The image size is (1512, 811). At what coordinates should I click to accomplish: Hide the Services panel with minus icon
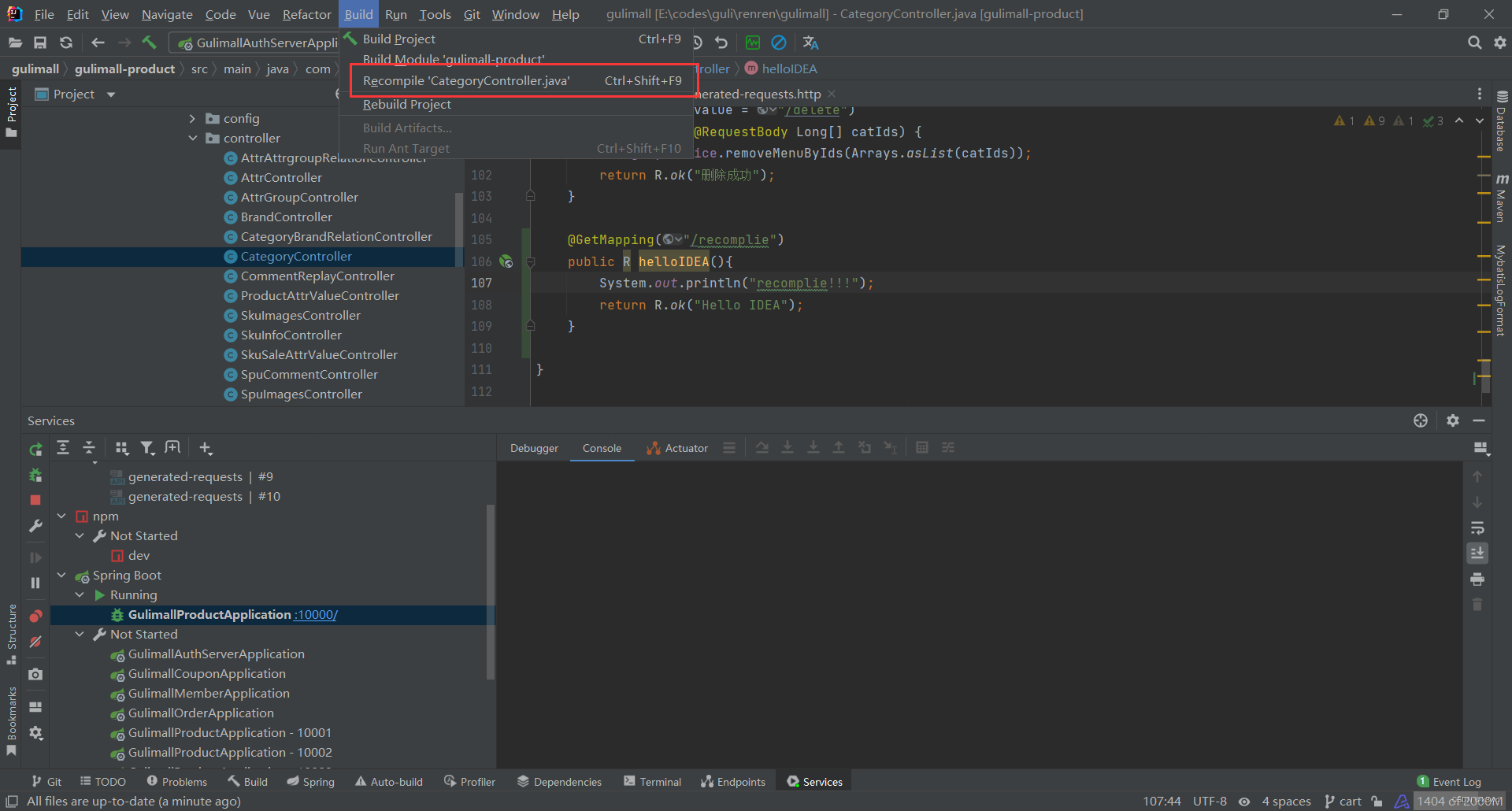click(x=1479, y=420)
